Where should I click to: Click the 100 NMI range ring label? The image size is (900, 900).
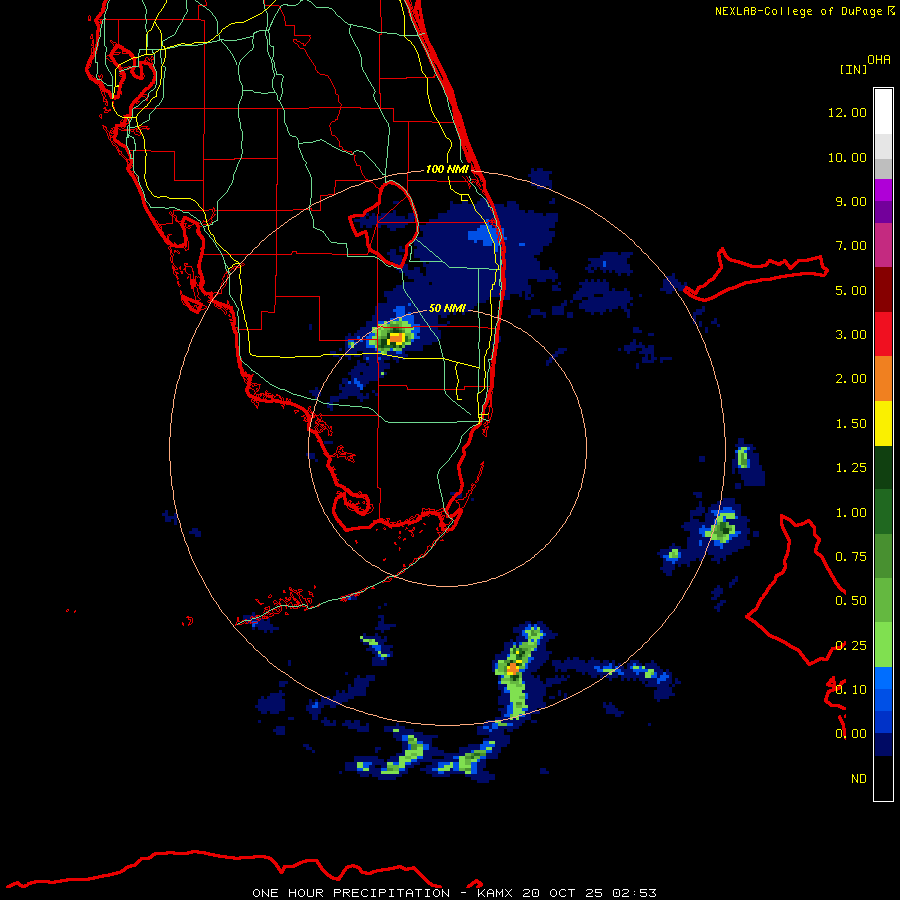447,169
